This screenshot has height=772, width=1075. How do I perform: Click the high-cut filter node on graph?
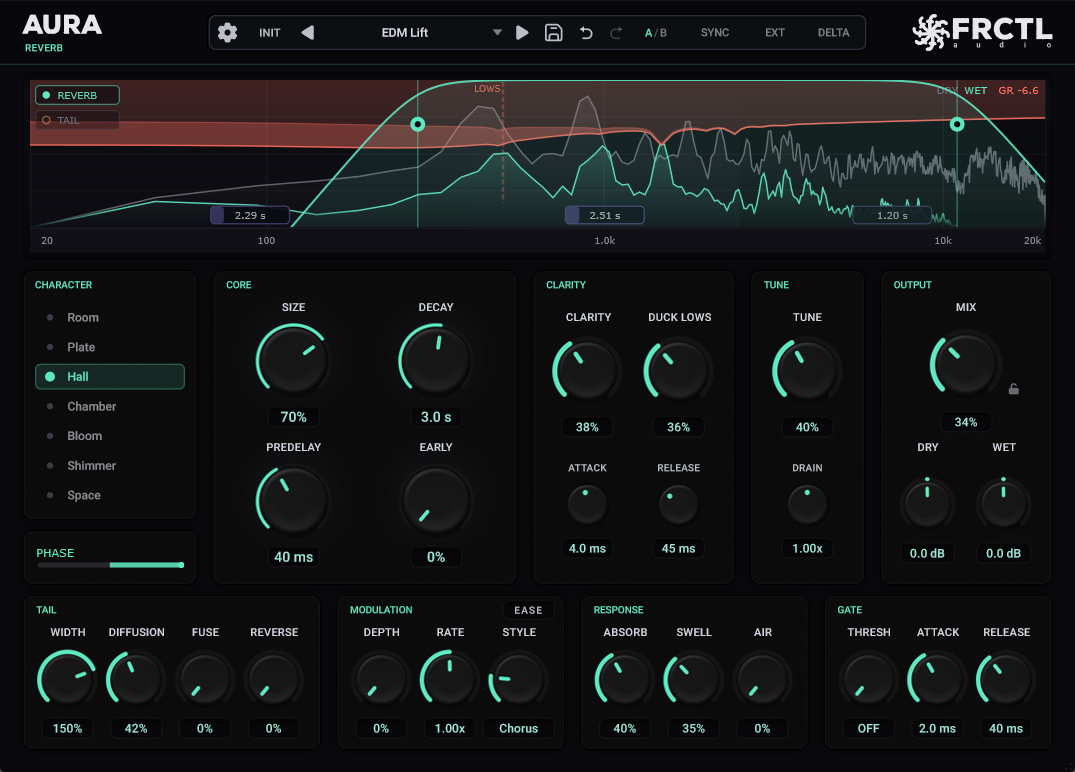(957, 124)
